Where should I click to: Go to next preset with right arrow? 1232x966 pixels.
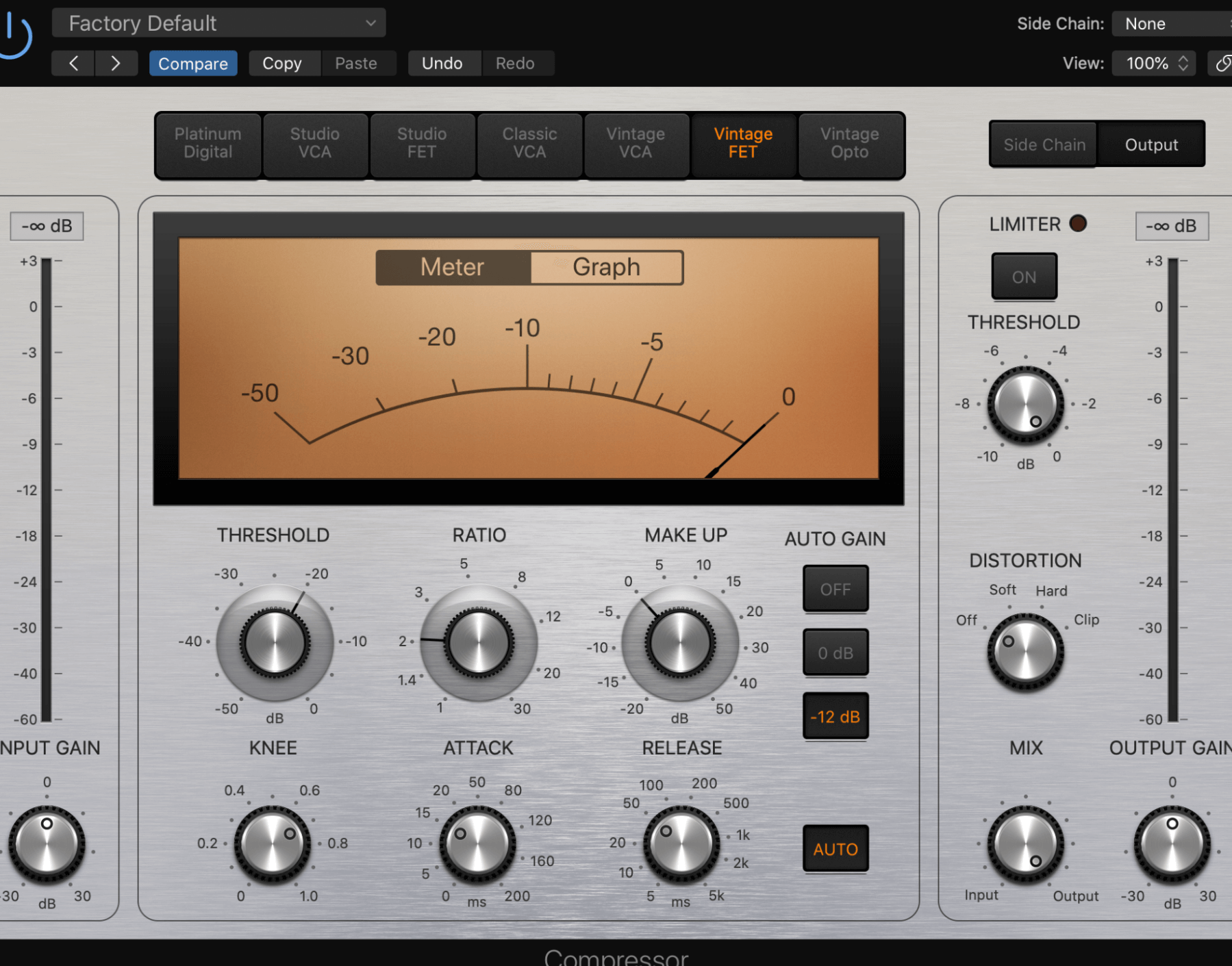[116, 64]
